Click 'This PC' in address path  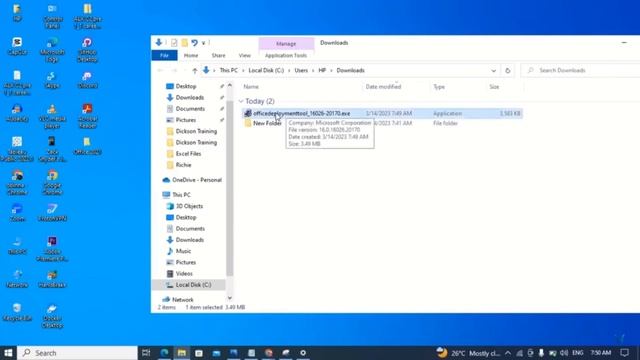tap(229, 71)
